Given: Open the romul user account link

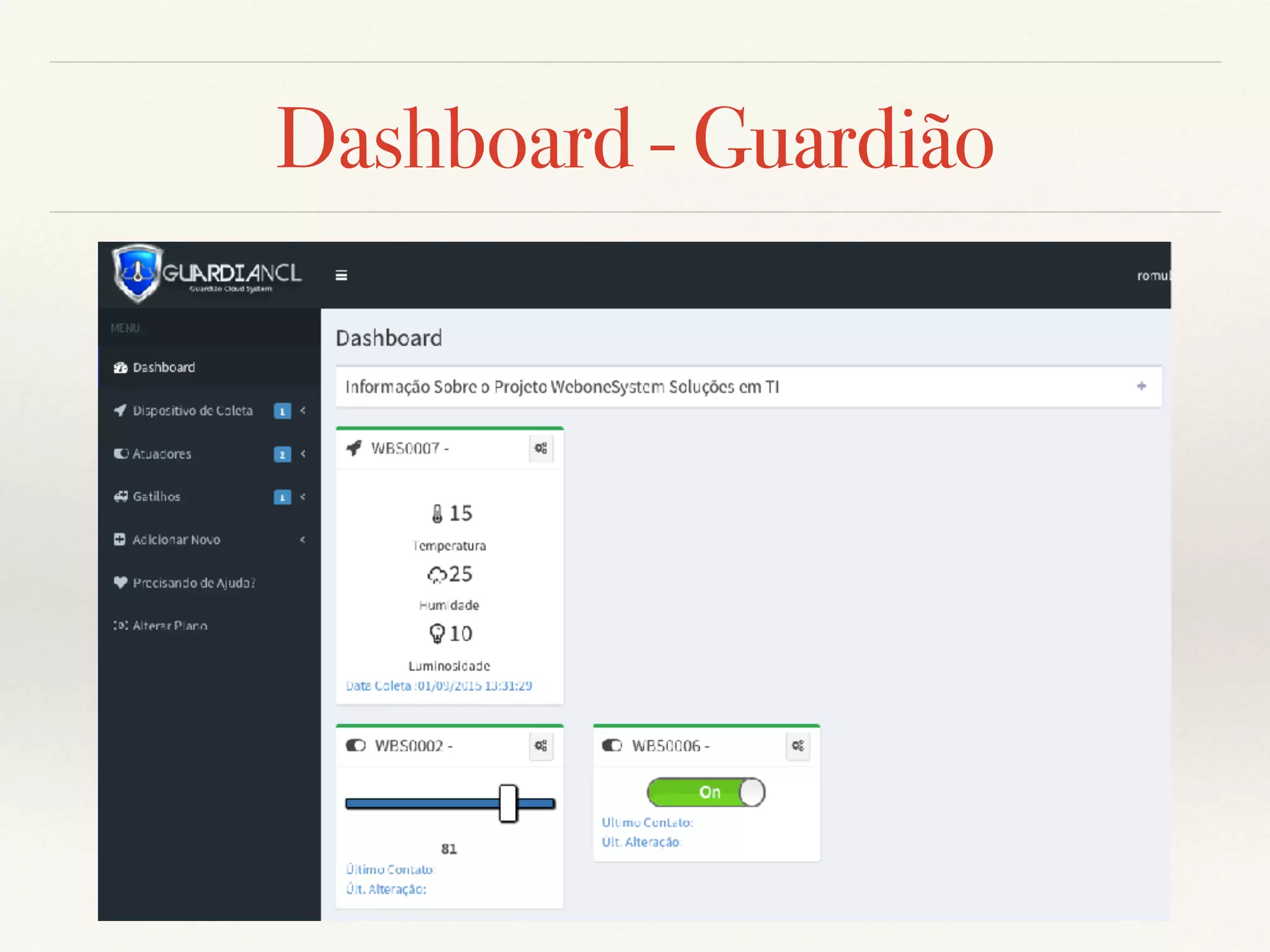Looking at the screenshot, I should [1153, 276].
